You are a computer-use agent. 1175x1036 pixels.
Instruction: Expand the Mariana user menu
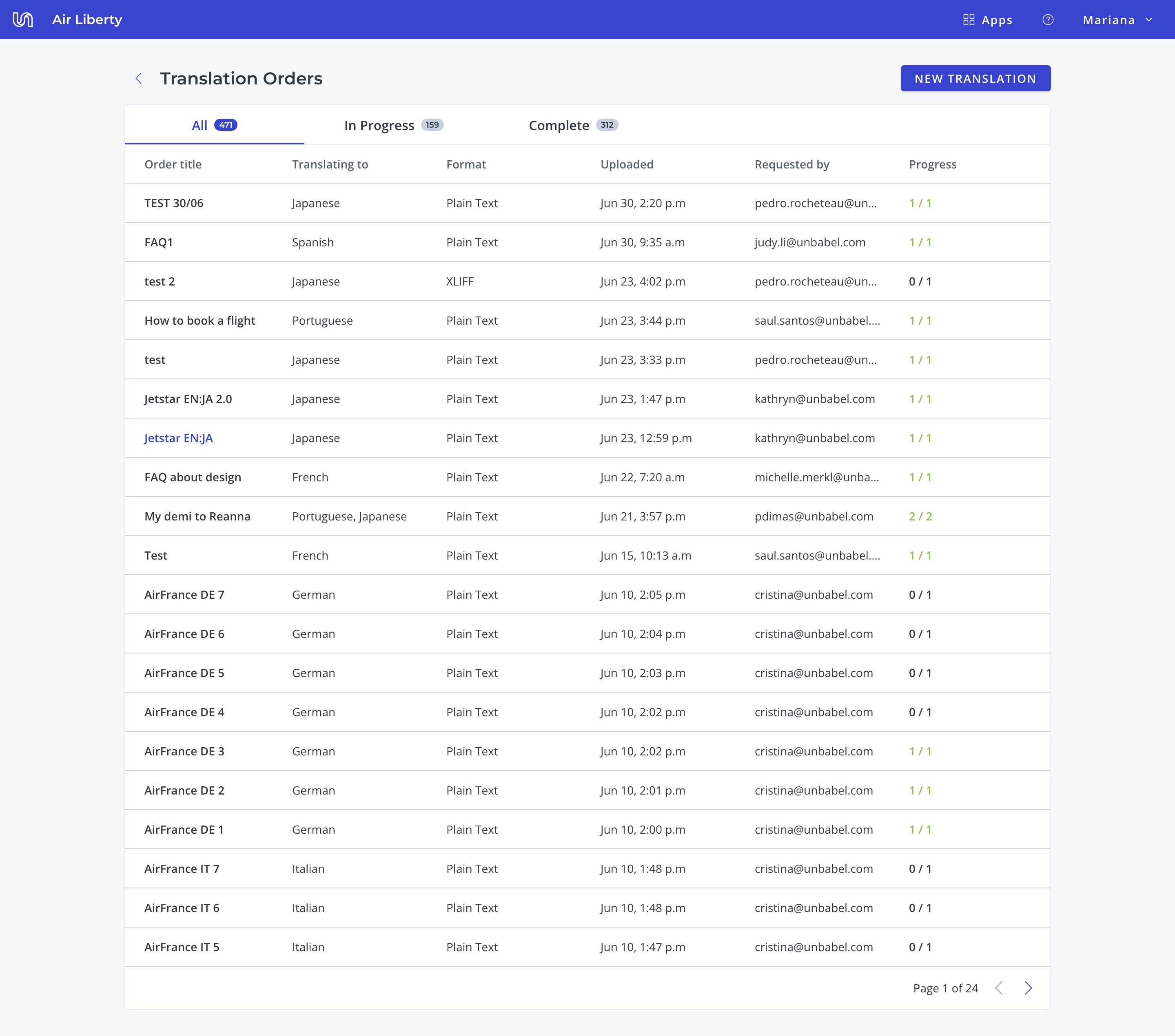tap(1117, 20)
